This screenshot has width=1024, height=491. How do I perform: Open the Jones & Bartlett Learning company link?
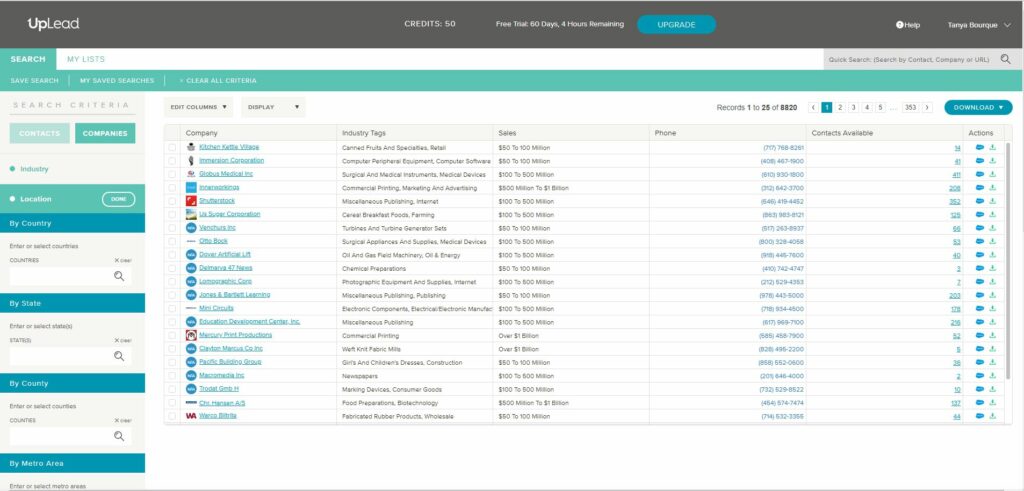(234, 295)
